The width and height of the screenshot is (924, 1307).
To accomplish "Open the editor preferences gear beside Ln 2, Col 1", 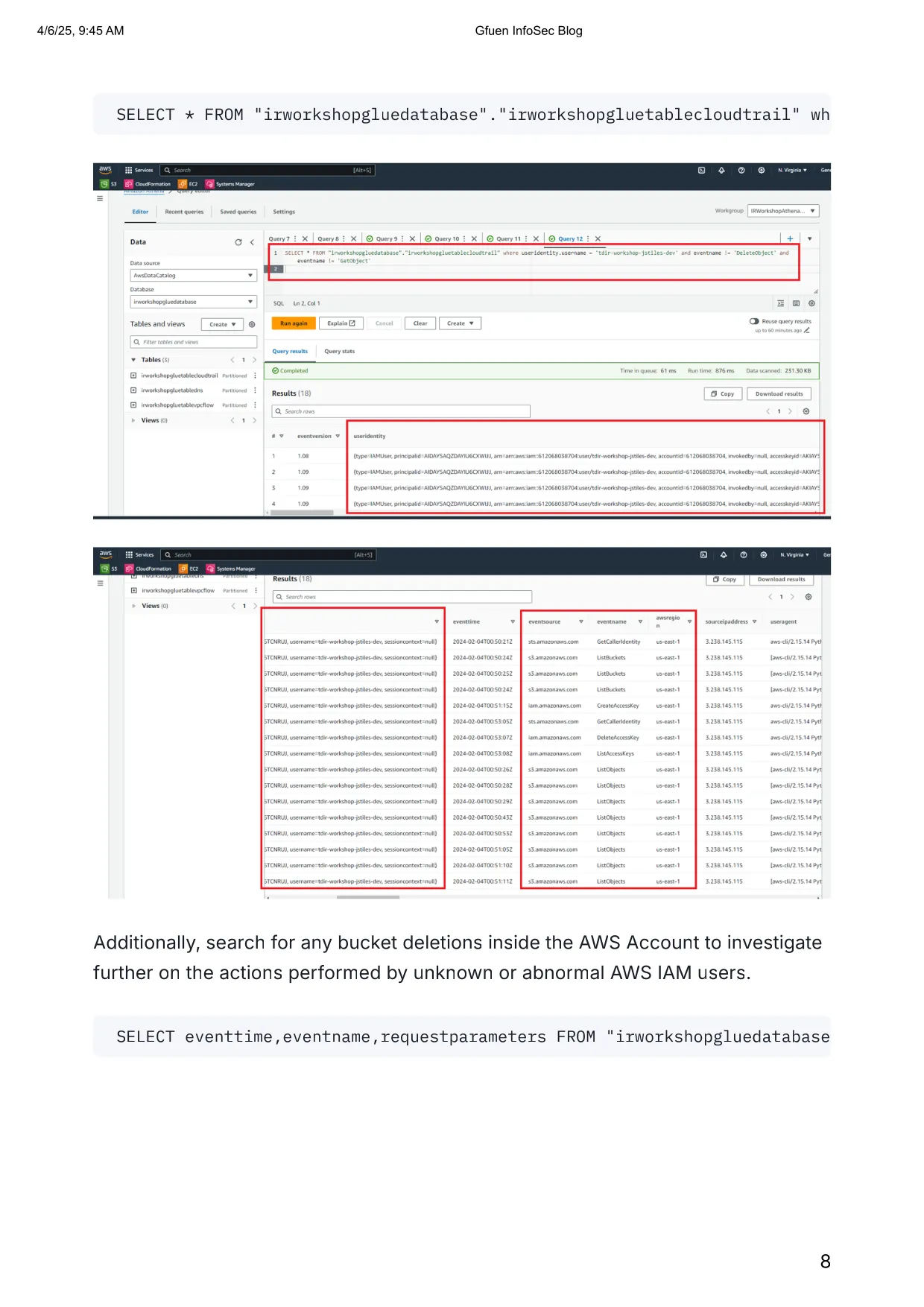I will tap(811, 303).
